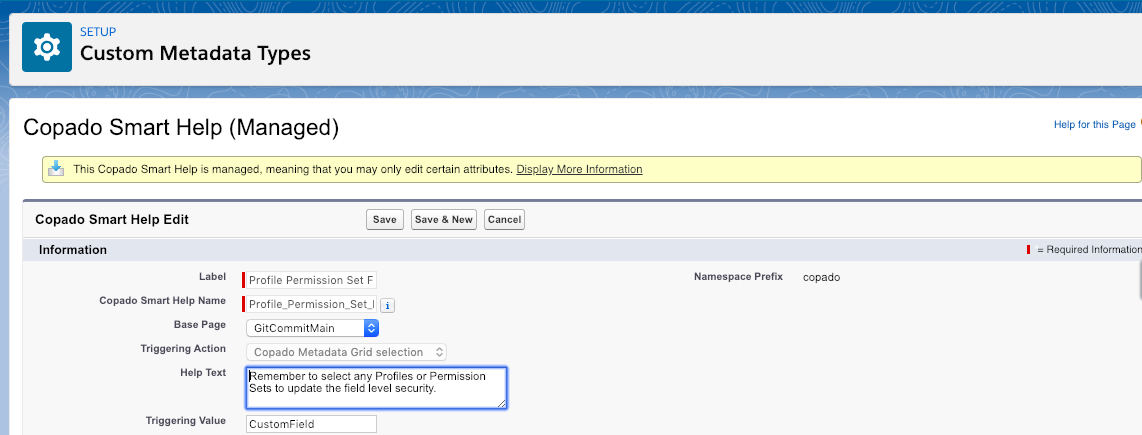
Task: Click the Triggering Action field label
Action: point(183,349)
